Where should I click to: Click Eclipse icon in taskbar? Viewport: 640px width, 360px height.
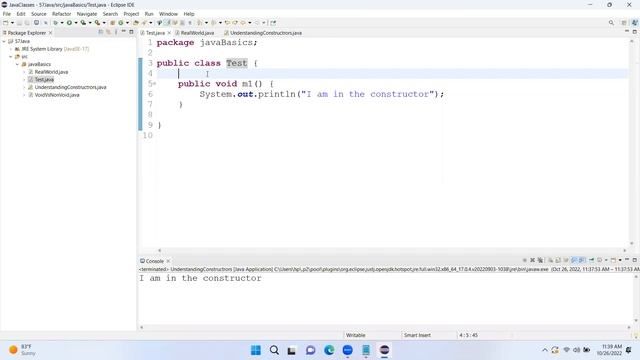coord(384,350)
